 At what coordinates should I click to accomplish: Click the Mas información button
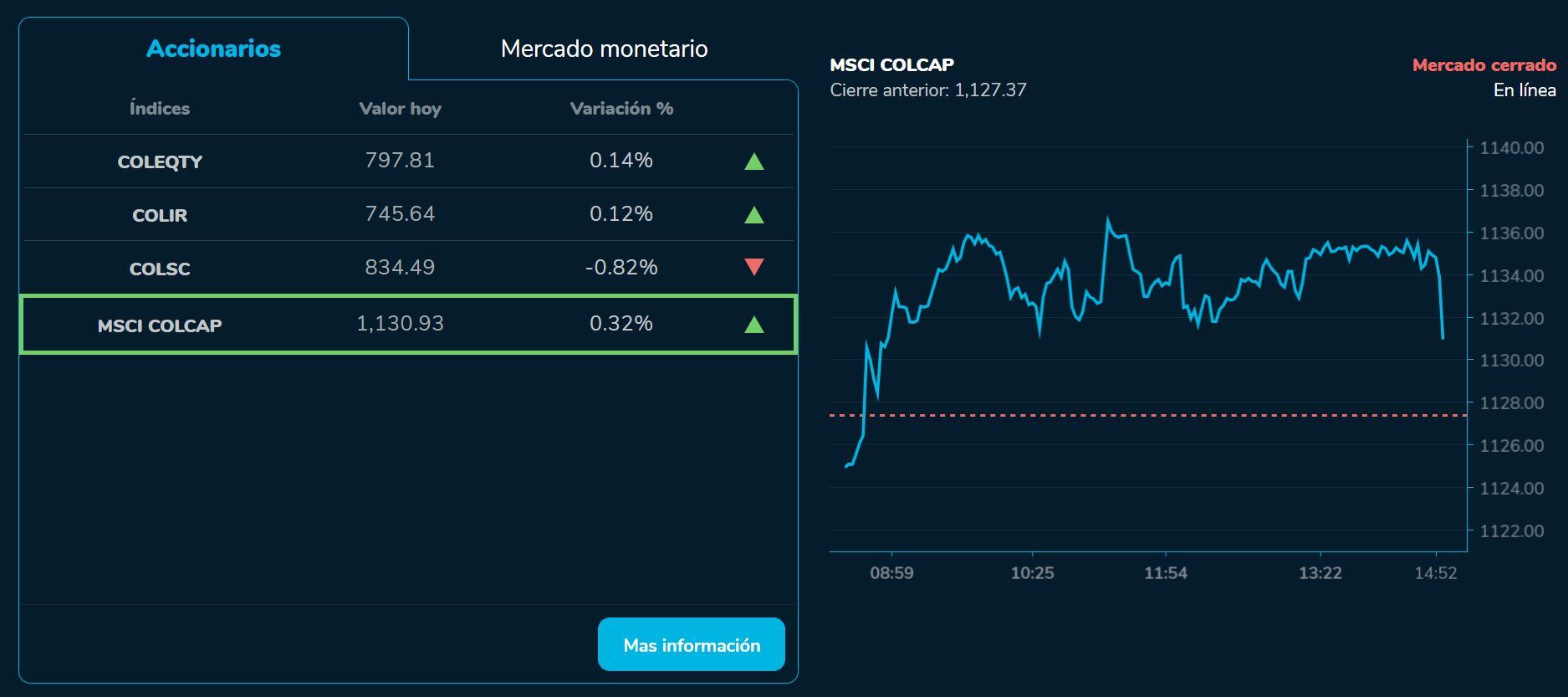point(691,644)
